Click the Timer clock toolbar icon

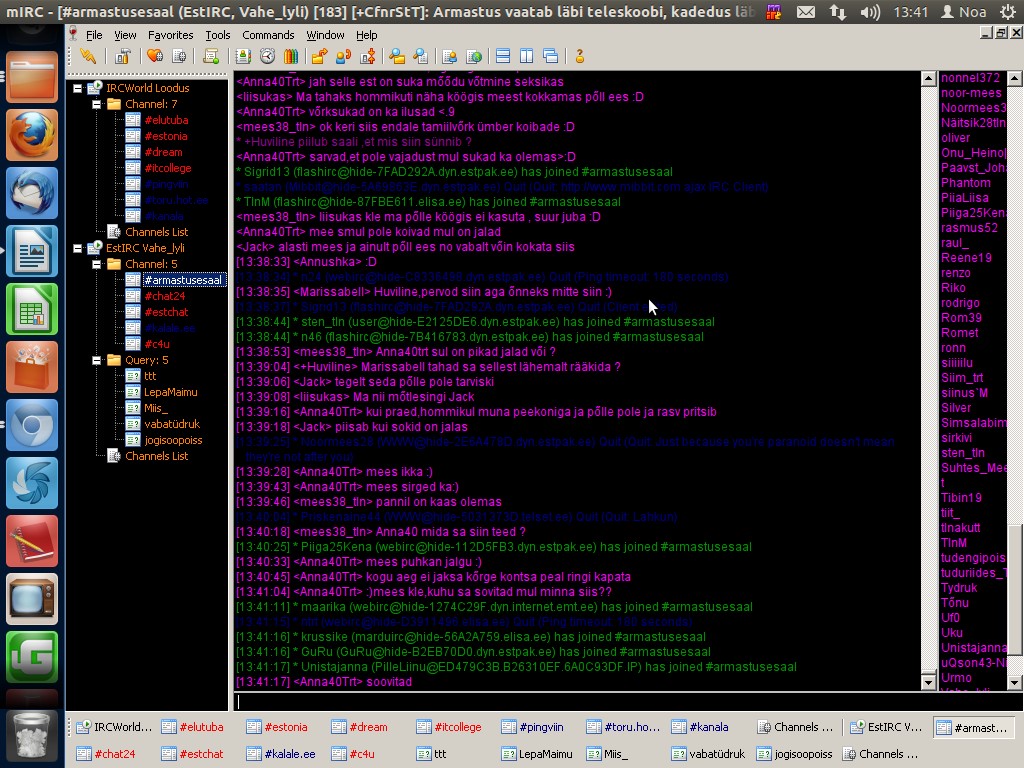pyautogui.click(x=267, y=57)
